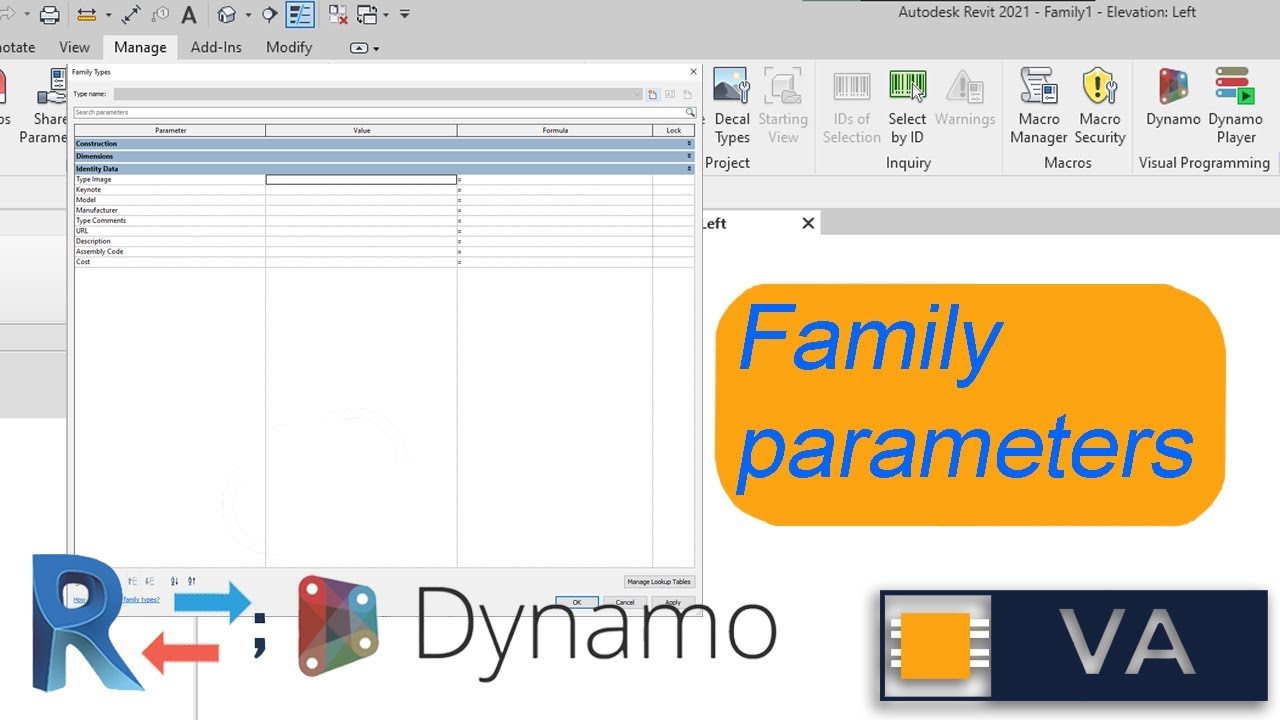Apply the family type changes
This screenshot has height=720, width=1280.
[673, 602]
